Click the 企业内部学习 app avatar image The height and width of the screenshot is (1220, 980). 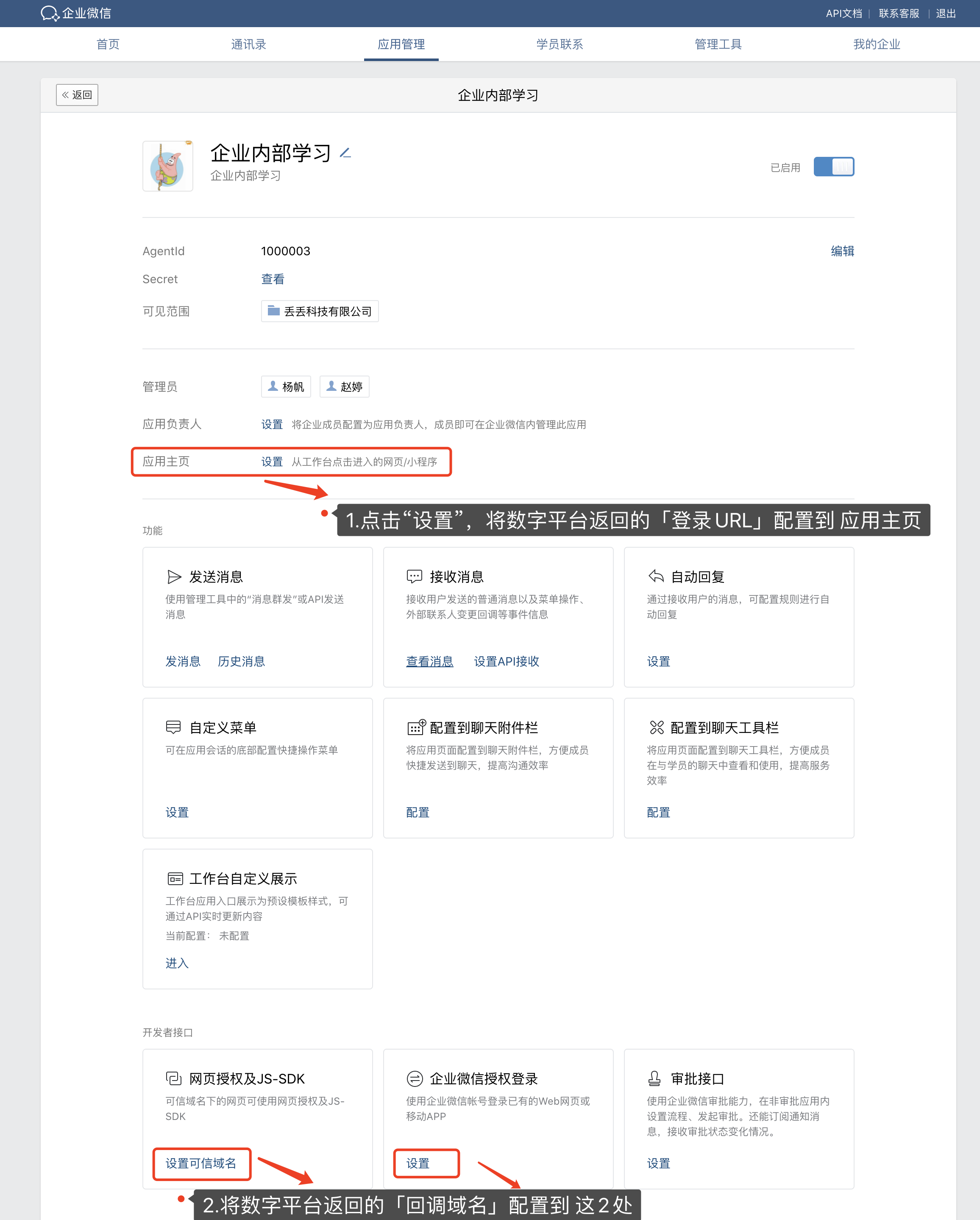pos(167,166)
